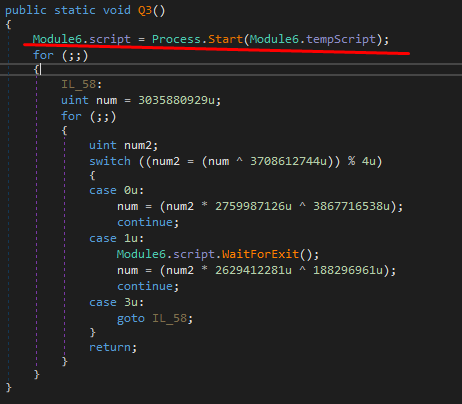Click the Q3 method name
This screenshot has height=404, width=462.
click(x=145, y=10)
